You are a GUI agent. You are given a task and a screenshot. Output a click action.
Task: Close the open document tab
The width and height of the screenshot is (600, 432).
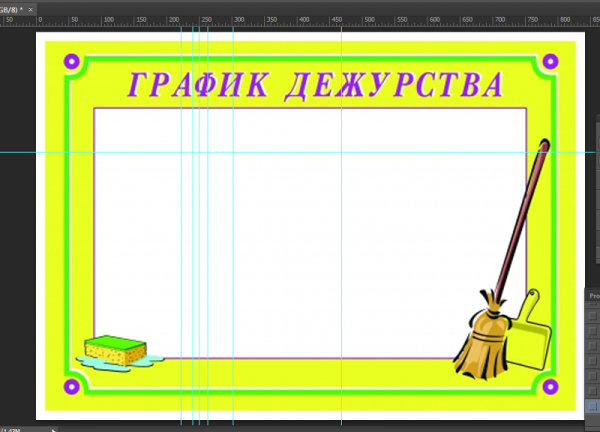pos(30,8)
